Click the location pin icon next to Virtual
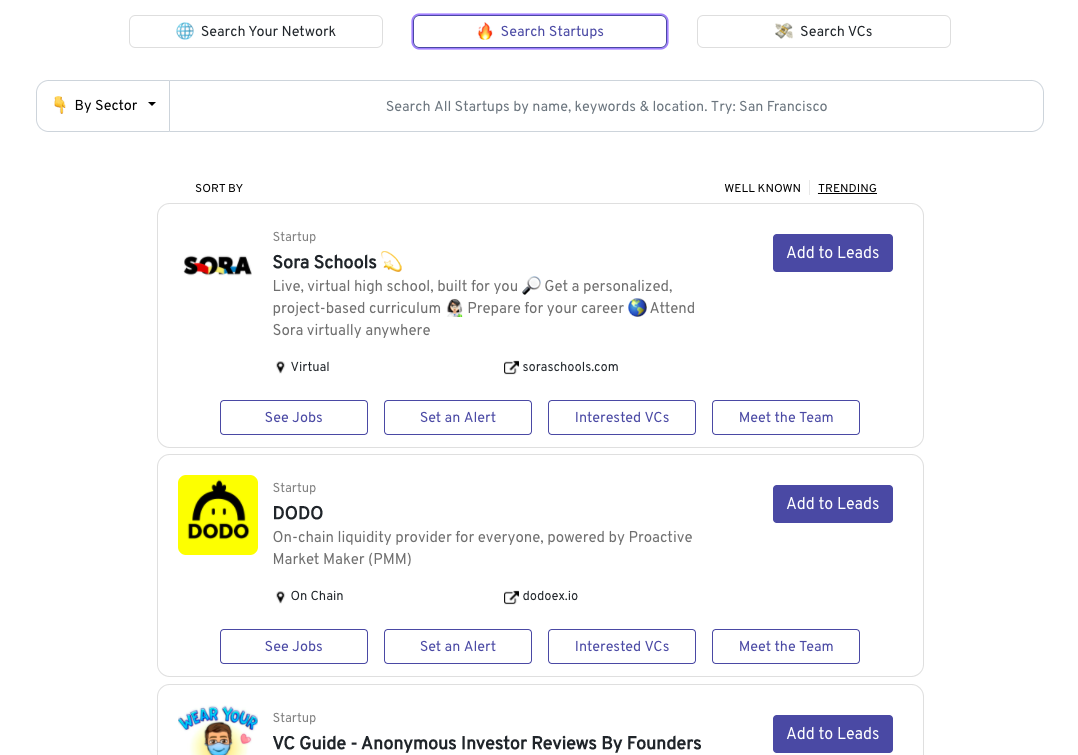The height and width of the screenshot is (755, 1078). [x=281, y=368]
